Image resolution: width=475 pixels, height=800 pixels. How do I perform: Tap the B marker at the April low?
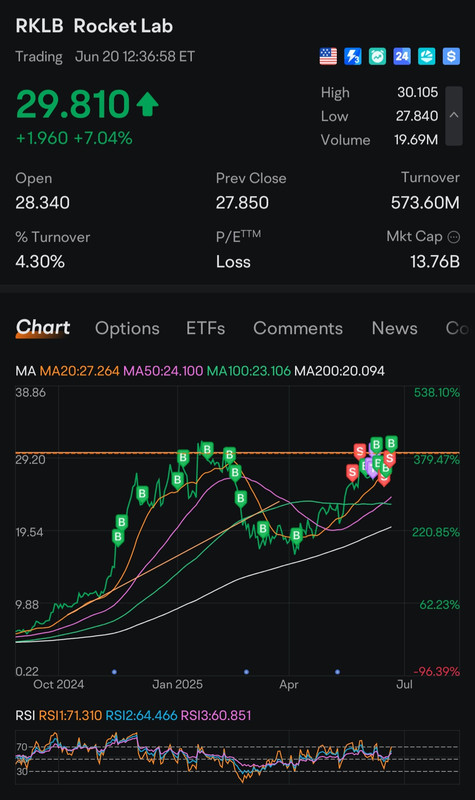(x=296, y=536)
